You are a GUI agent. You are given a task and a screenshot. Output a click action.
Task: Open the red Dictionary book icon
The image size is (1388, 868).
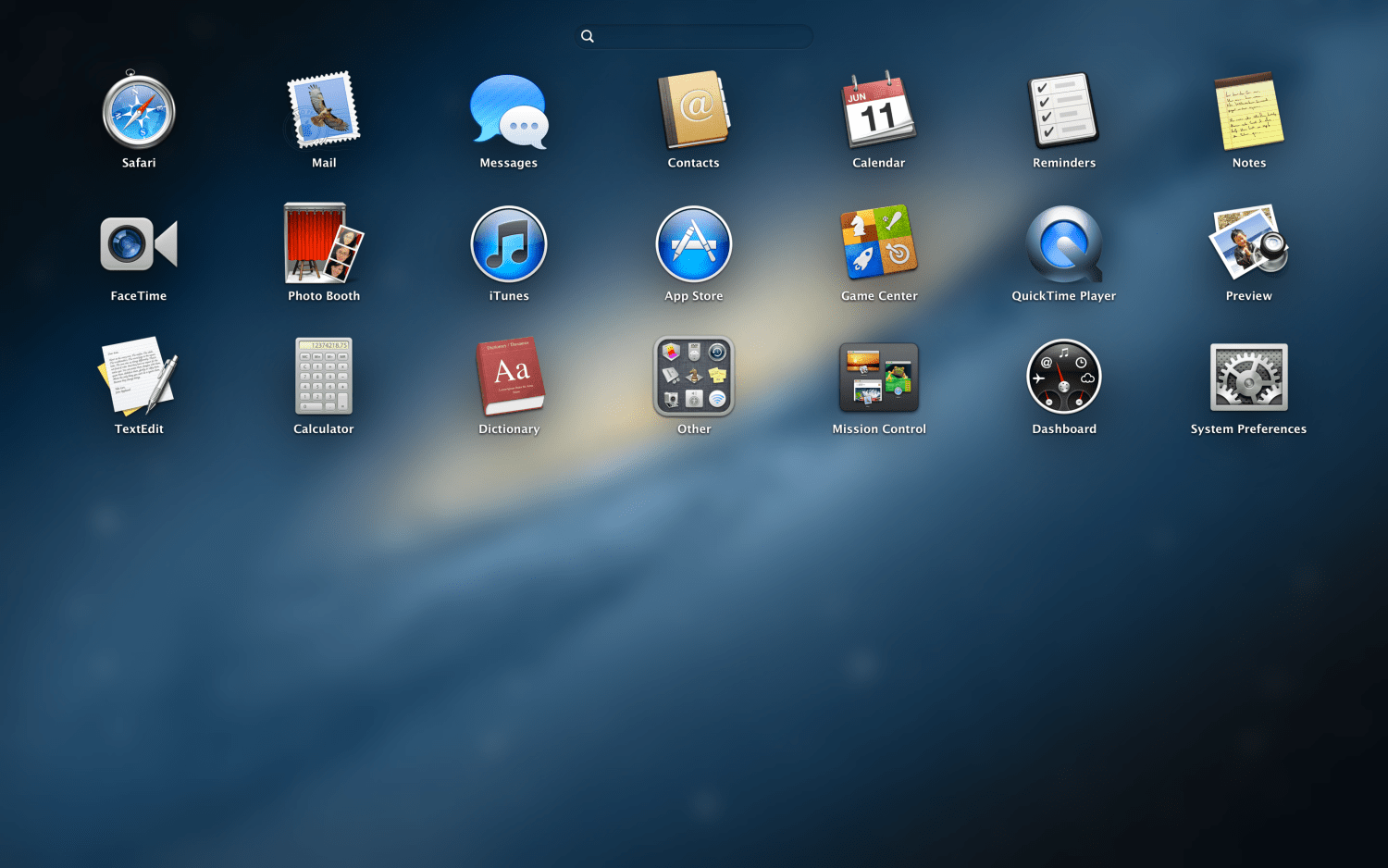click(x=509, y=376)
